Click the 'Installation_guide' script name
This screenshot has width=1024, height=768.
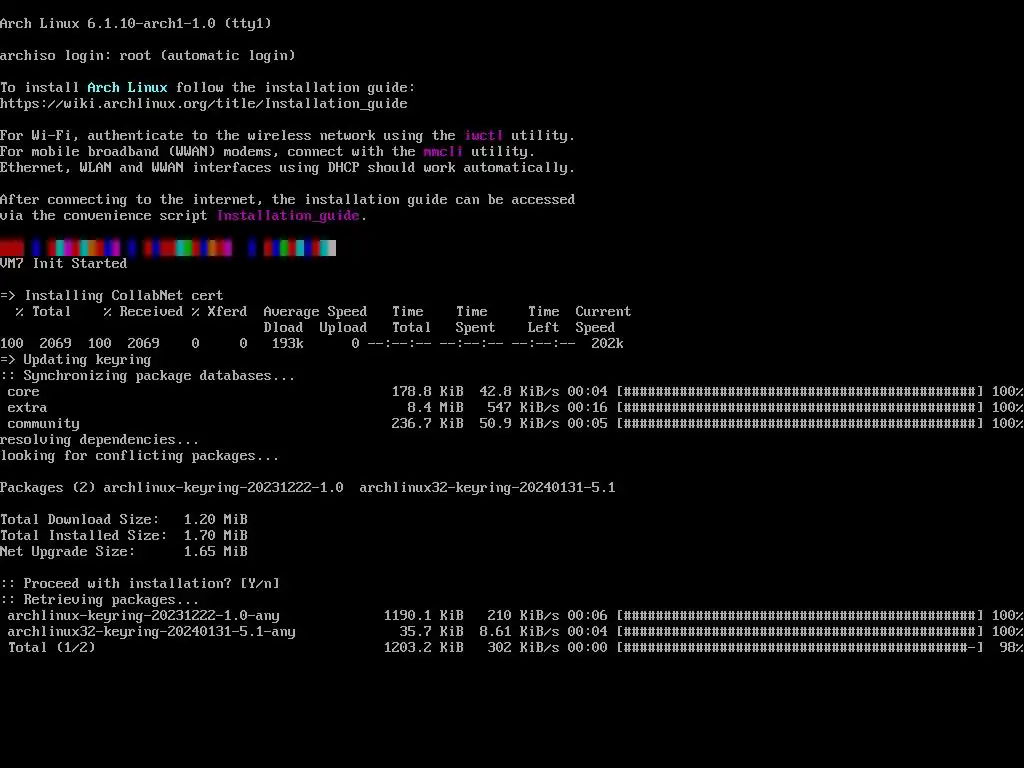tap(288, 215)
